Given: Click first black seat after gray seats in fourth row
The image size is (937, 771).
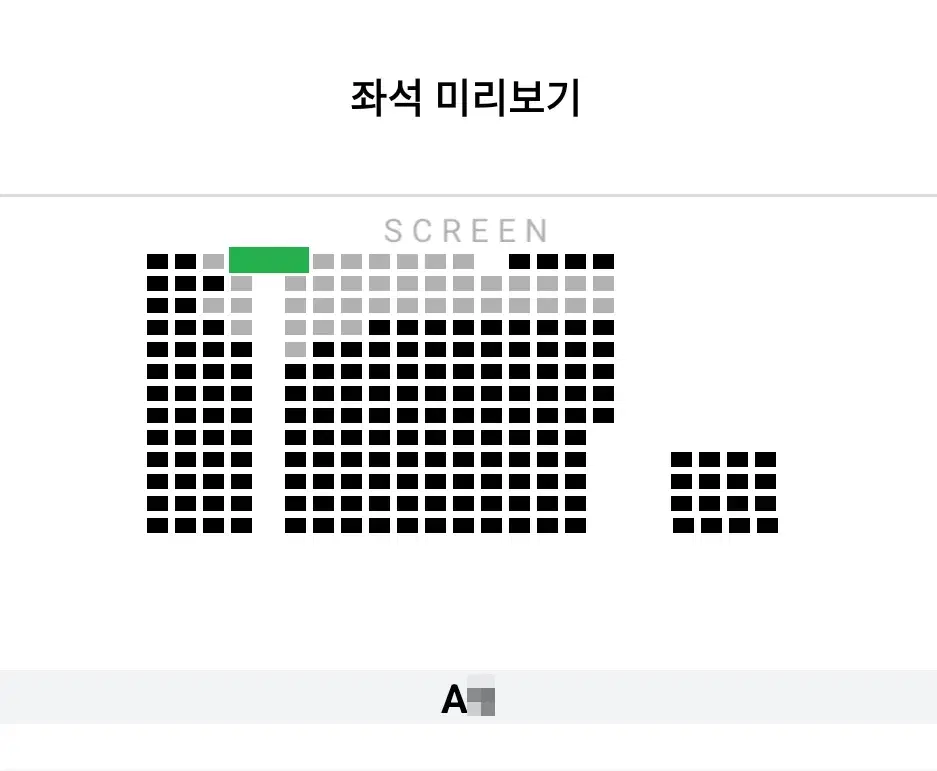Looking at the screenshot, I should tap(379, 328).
